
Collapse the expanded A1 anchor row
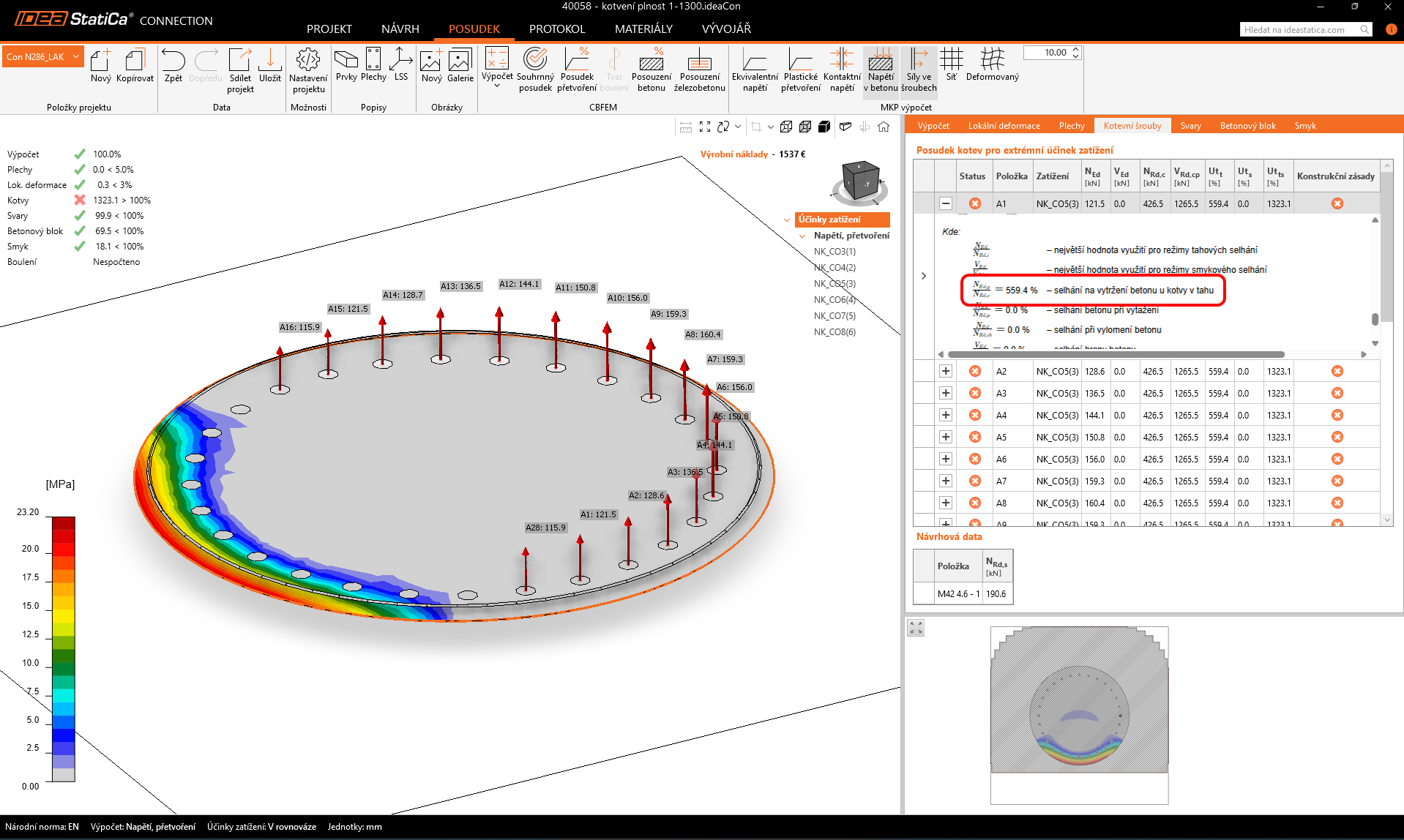[946, 204]
